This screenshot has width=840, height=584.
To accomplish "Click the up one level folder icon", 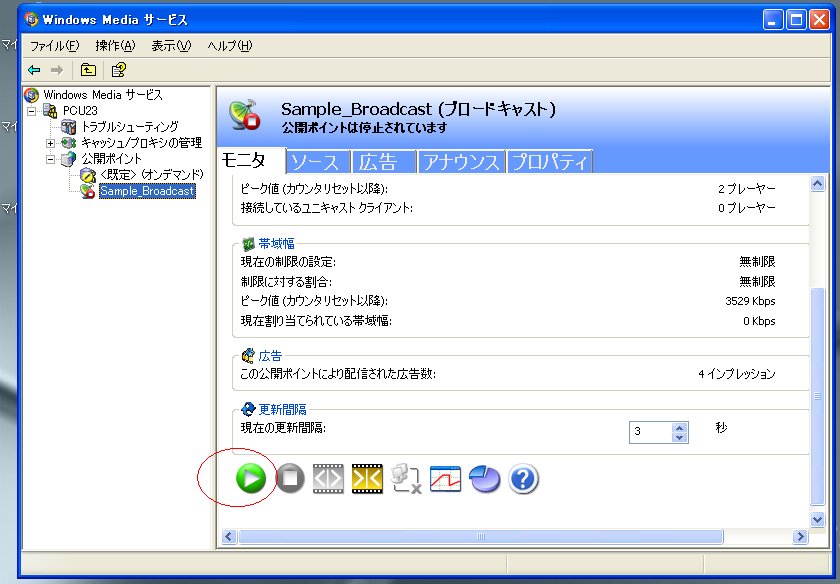I will pos(88,70).
